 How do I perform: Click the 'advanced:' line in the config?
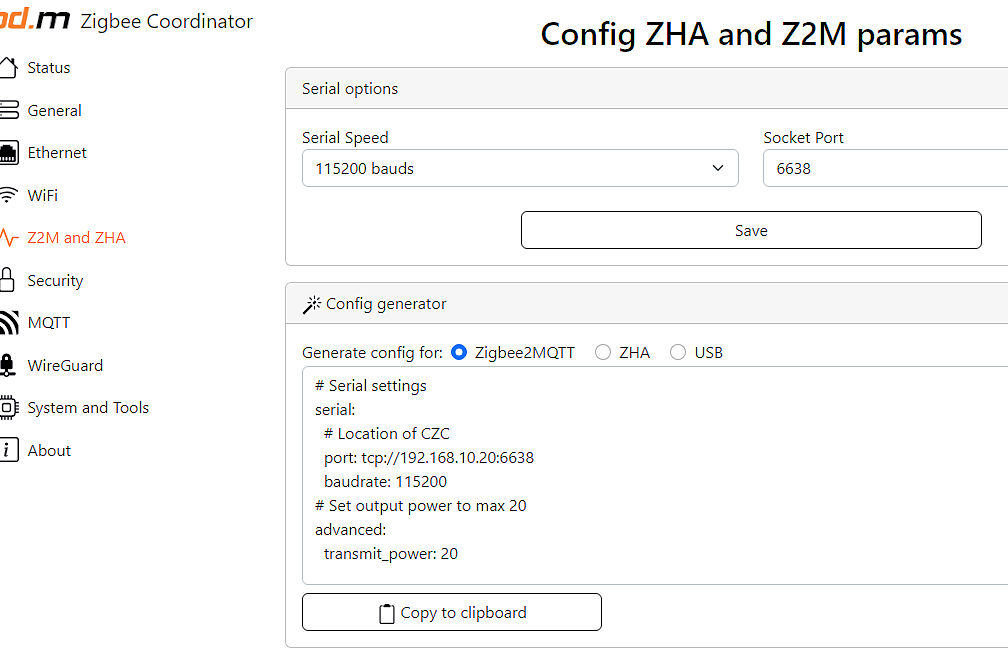350,530
